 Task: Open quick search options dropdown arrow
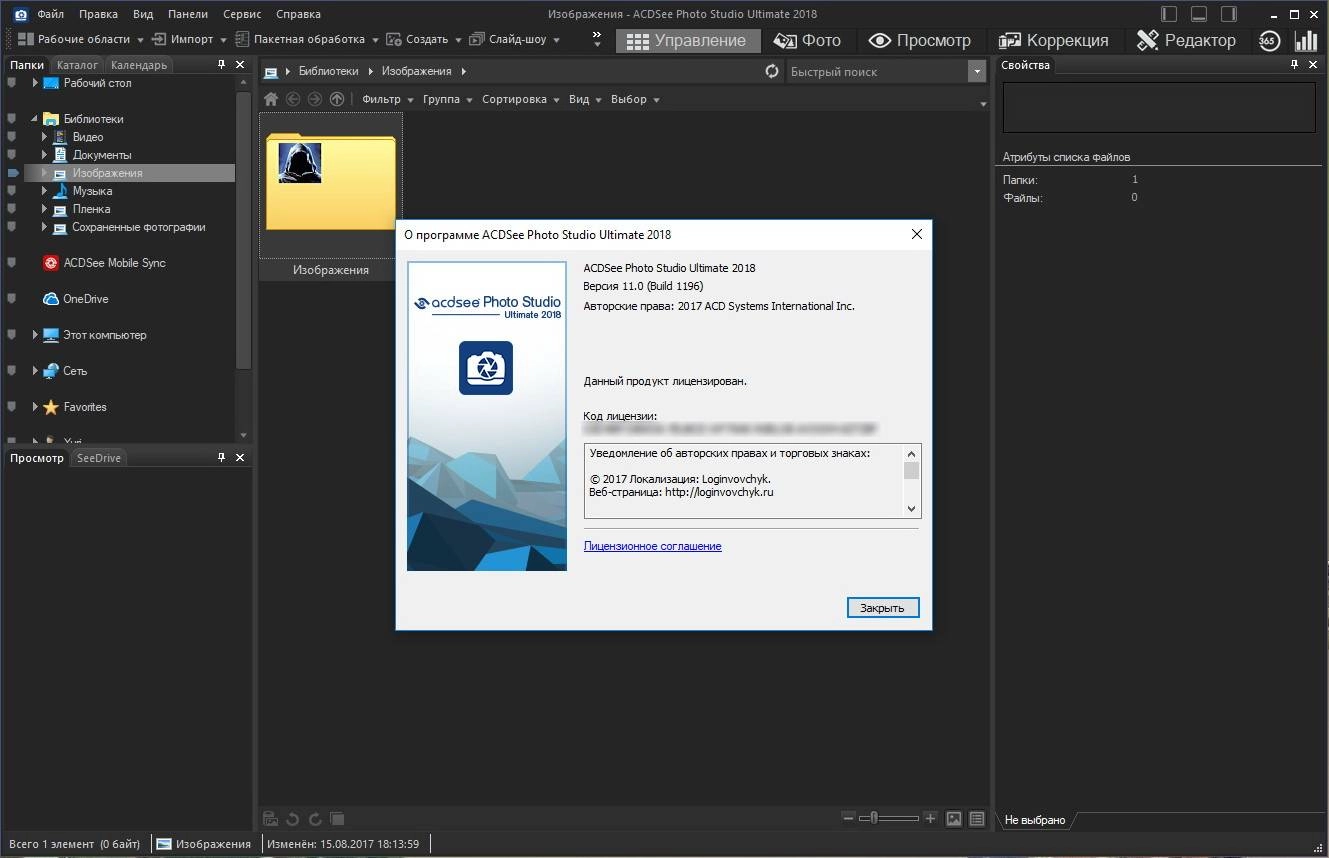[x=976, y=71]
